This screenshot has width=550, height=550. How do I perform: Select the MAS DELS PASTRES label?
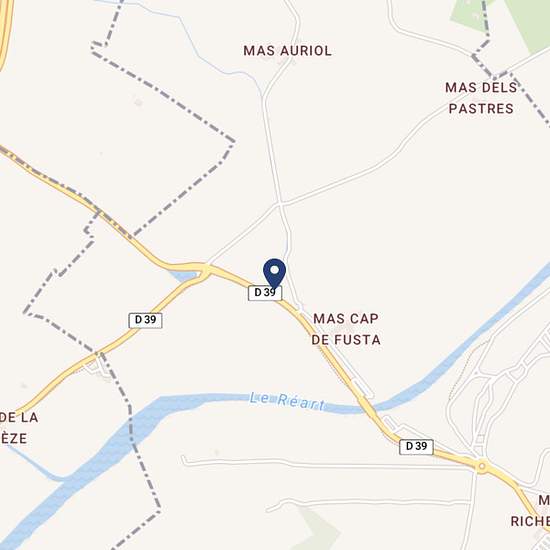click(x=481, y=98)
